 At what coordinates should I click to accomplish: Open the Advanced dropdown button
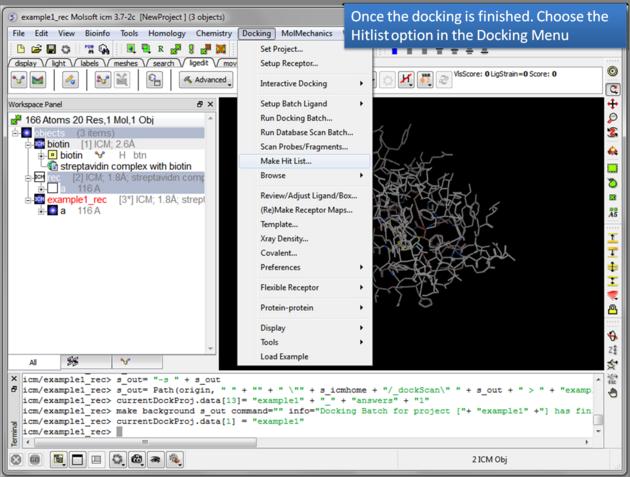[207, 80]
